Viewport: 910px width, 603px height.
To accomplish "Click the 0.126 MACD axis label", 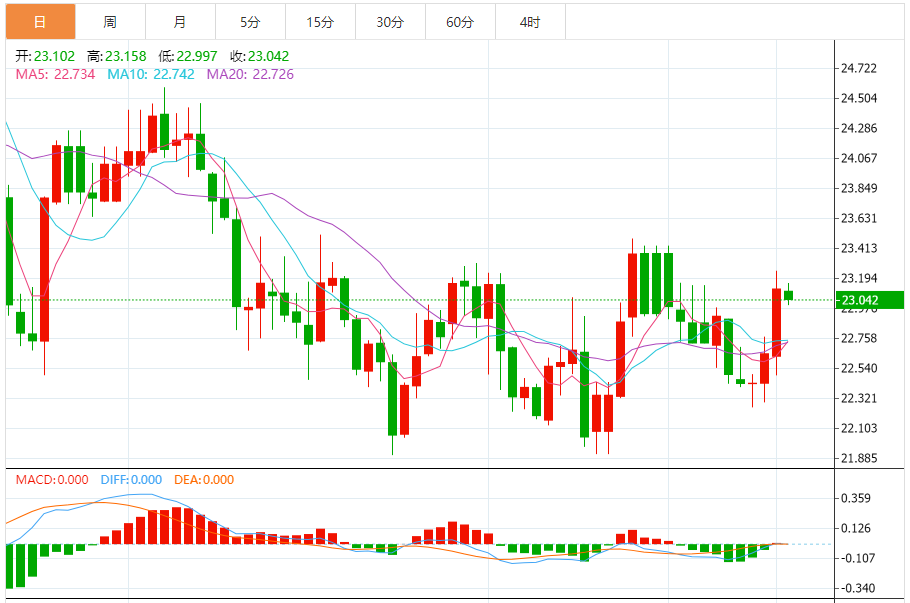I will (x=856, y=528).
